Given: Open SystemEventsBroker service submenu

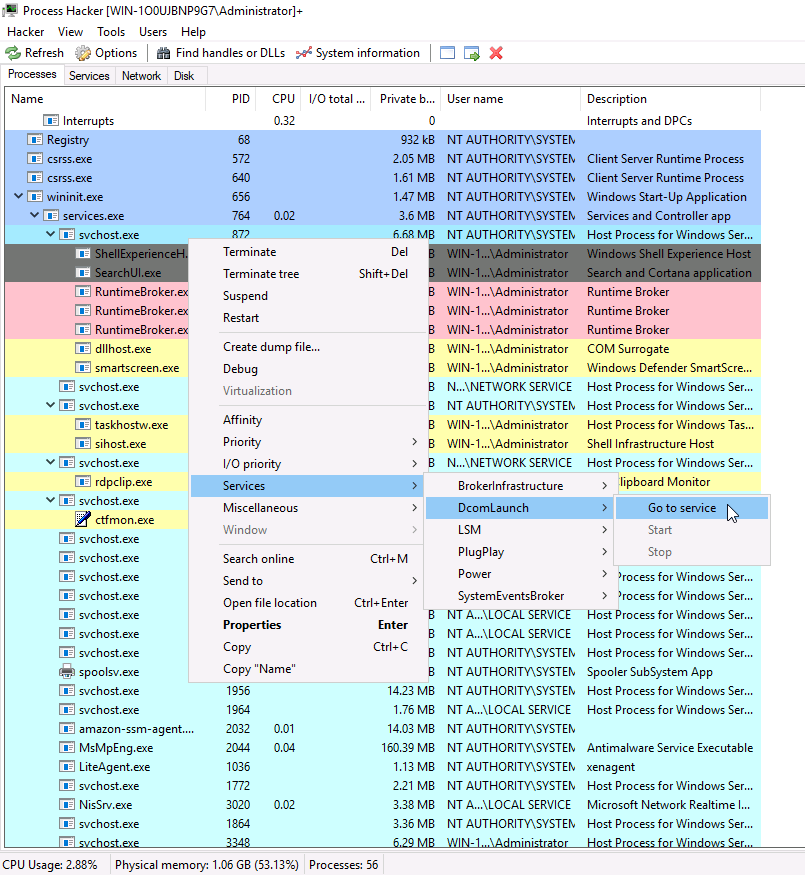Looking at the screenshot, I should (520, 596).
